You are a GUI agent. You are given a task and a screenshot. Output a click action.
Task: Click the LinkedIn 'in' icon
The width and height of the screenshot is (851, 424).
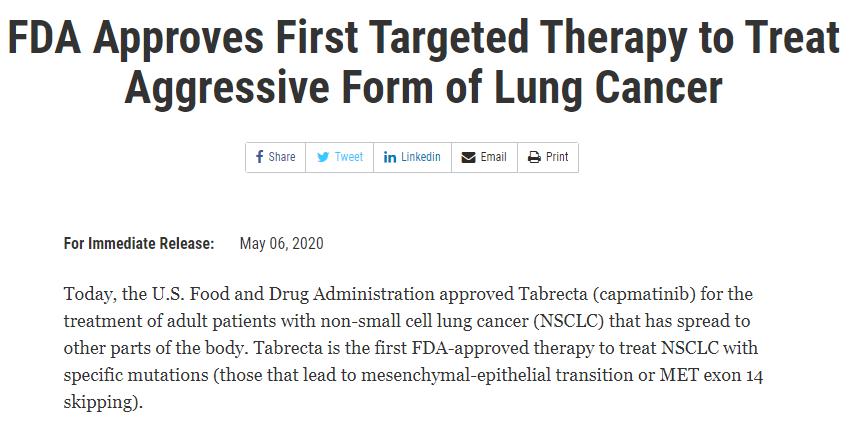click(390, 157)
